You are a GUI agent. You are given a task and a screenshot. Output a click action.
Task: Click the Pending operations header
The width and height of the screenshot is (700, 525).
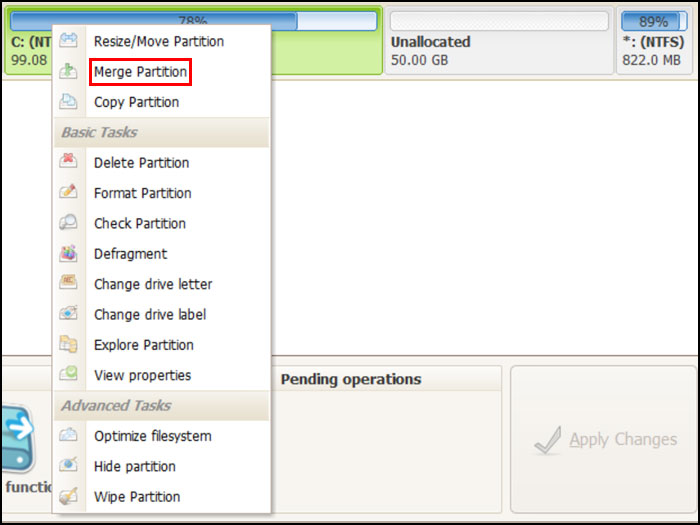(351, 379)
